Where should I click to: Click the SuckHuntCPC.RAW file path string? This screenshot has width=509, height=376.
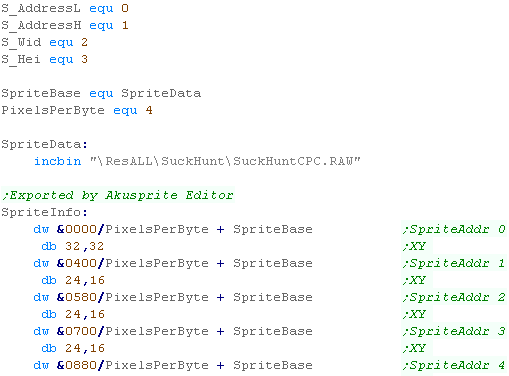226,161
